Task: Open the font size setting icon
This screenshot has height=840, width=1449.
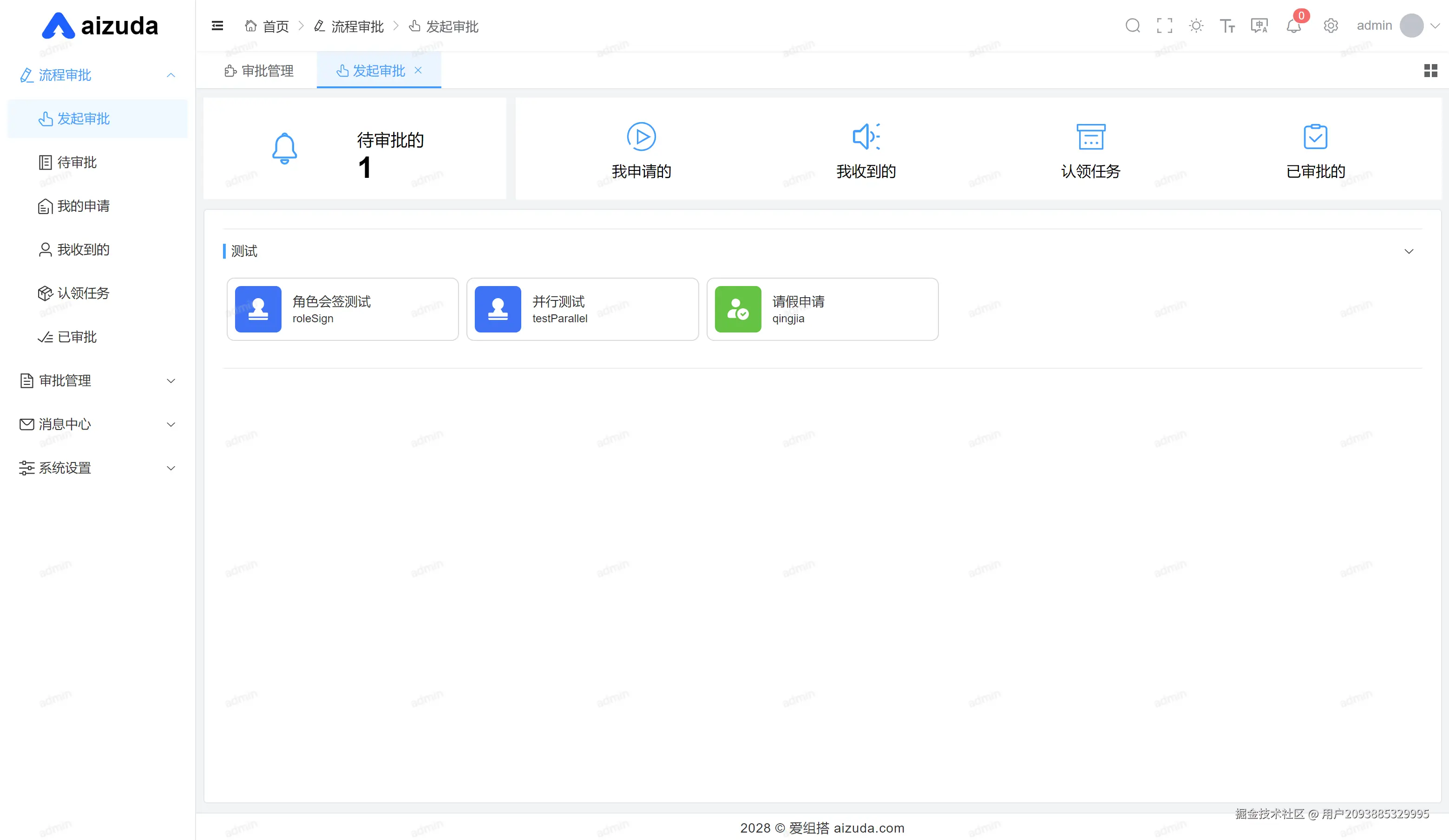Action: coord(1227,26)
